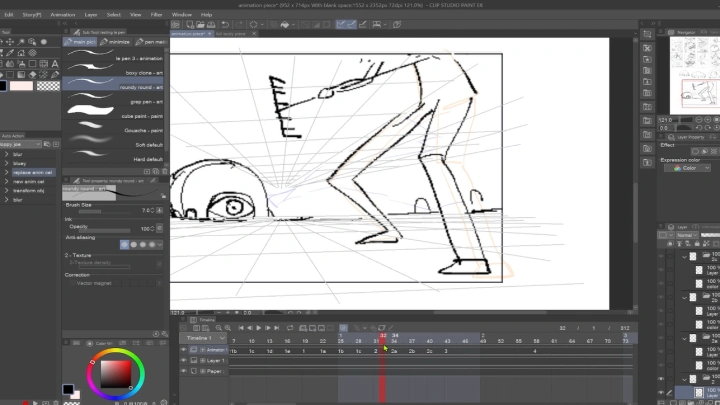The image size is (720, 405).
Task: Click the Brush Size slider
Action: [x=107, y=211]
